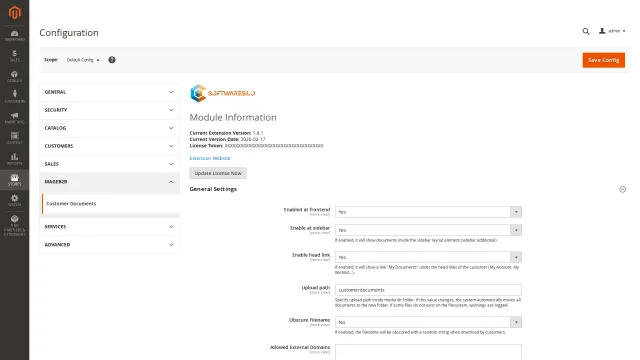Click the Current Extension Version text
The width and height of the screenshot is (640, 360).
[x=227, y=133]
